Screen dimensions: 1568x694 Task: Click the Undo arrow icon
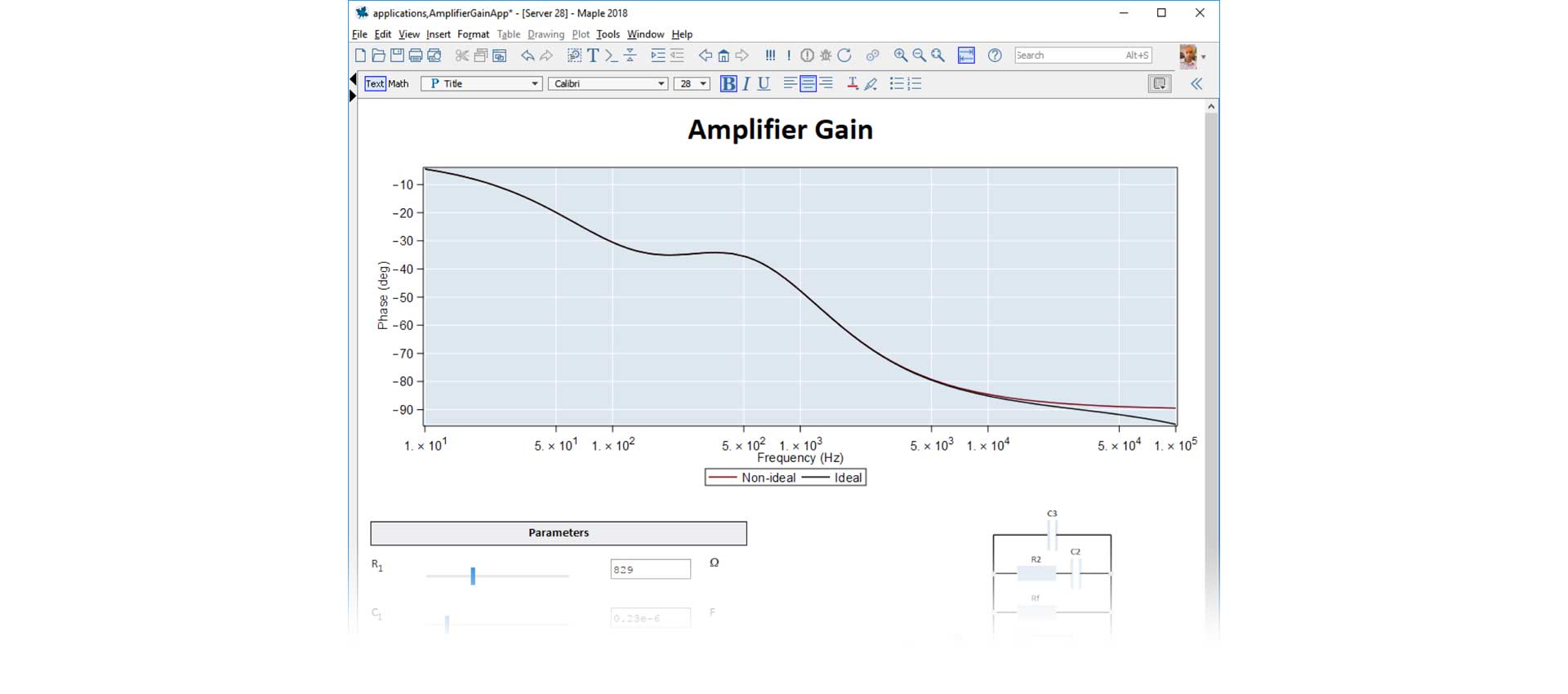click(x=528, y=56)
